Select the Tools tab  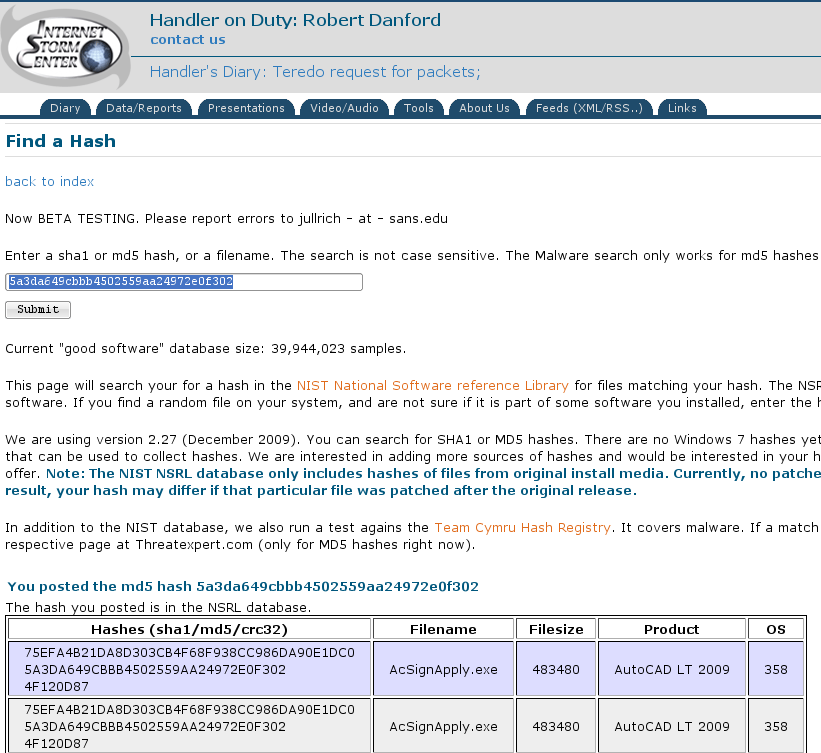418,108
